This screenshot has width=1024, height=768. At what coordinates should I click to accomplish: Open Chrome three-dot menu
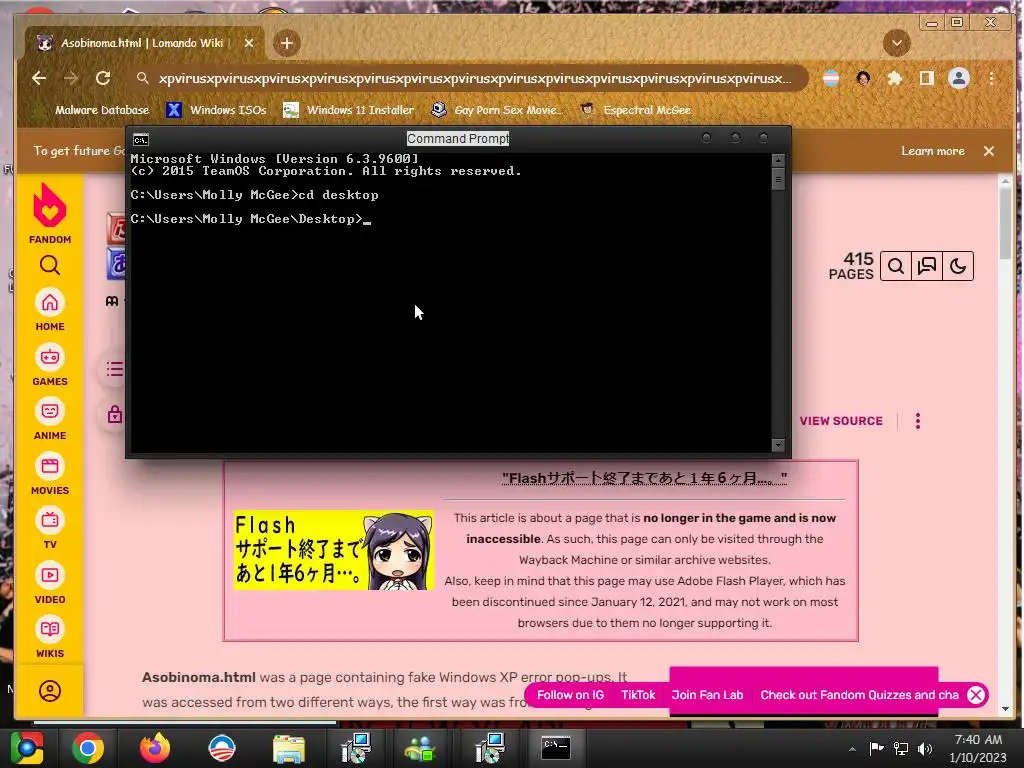(x=991, y=78)
